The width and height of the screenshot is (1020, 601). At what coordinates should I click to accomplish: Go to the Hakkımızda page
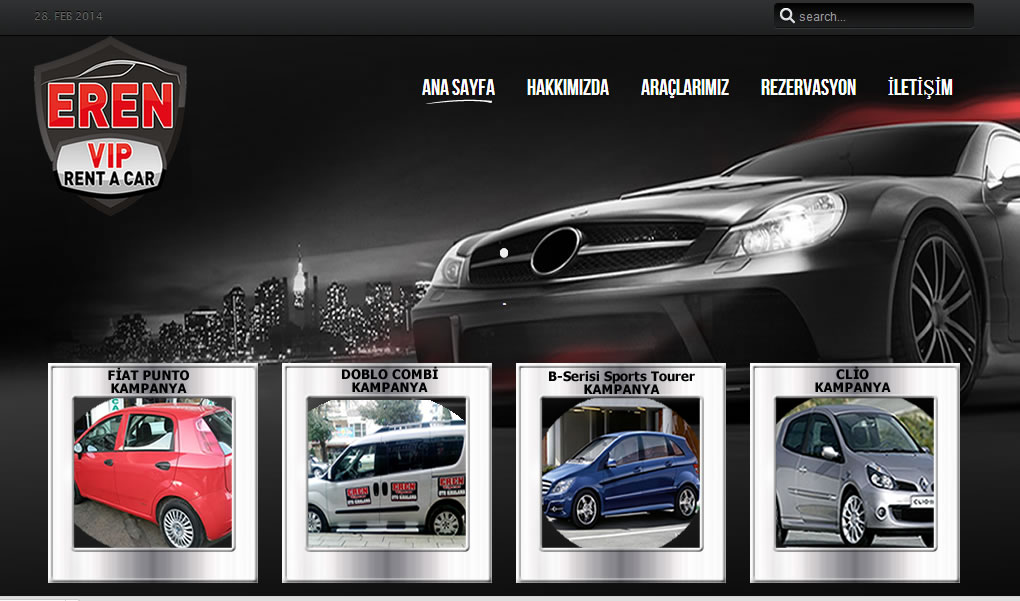click(568, 88)
